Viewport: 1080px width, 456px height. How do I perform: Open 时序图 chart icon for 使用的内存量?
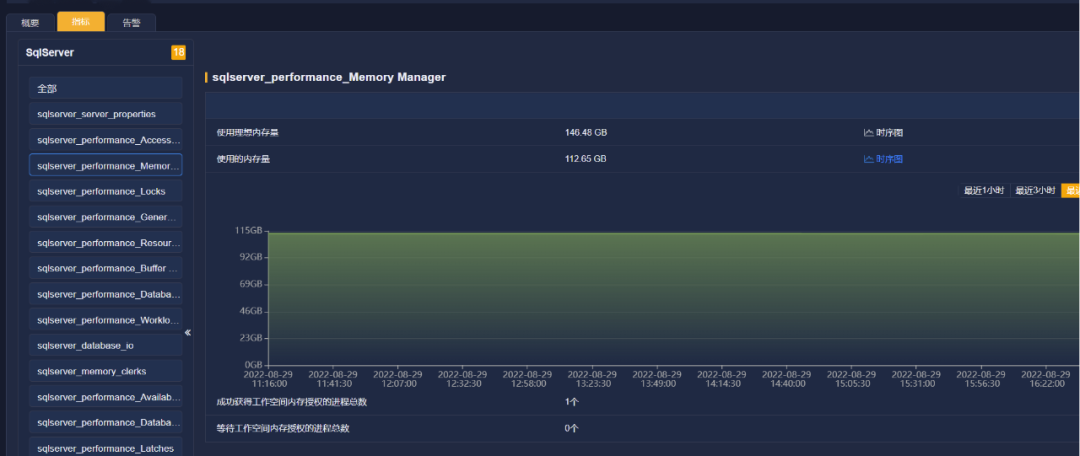[x=883, y=159]
